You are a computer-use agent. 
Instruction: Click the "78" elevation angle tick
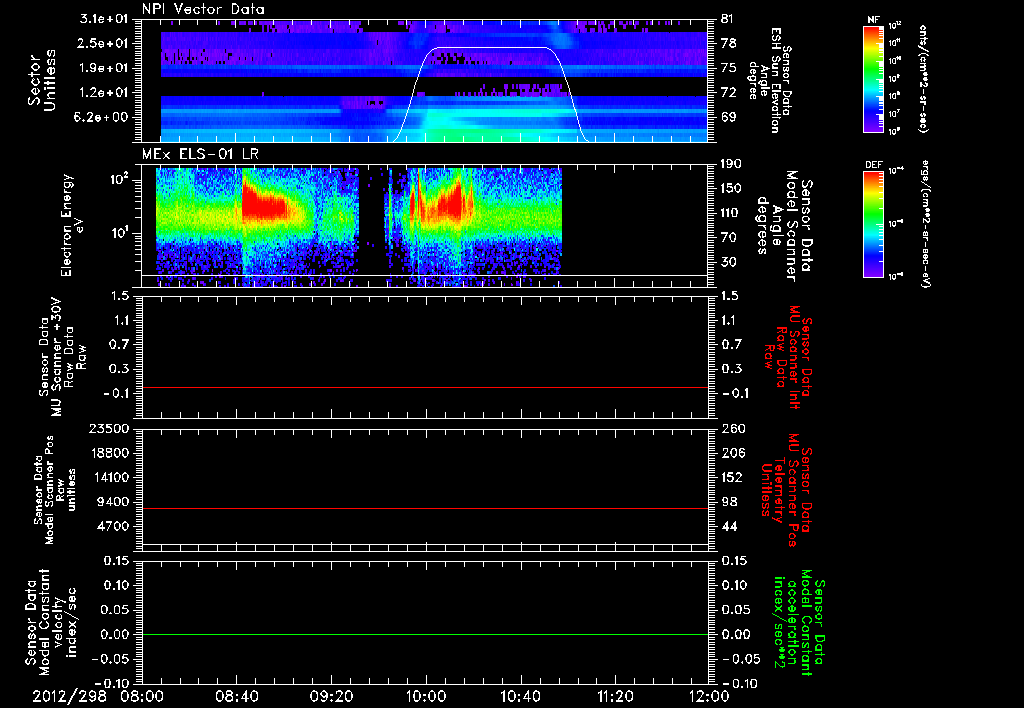point(728,43)
